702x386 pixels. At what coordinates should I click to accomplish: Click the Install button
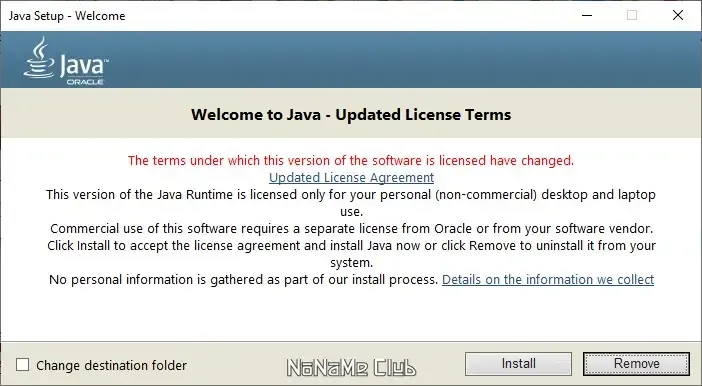pos(518,364)
